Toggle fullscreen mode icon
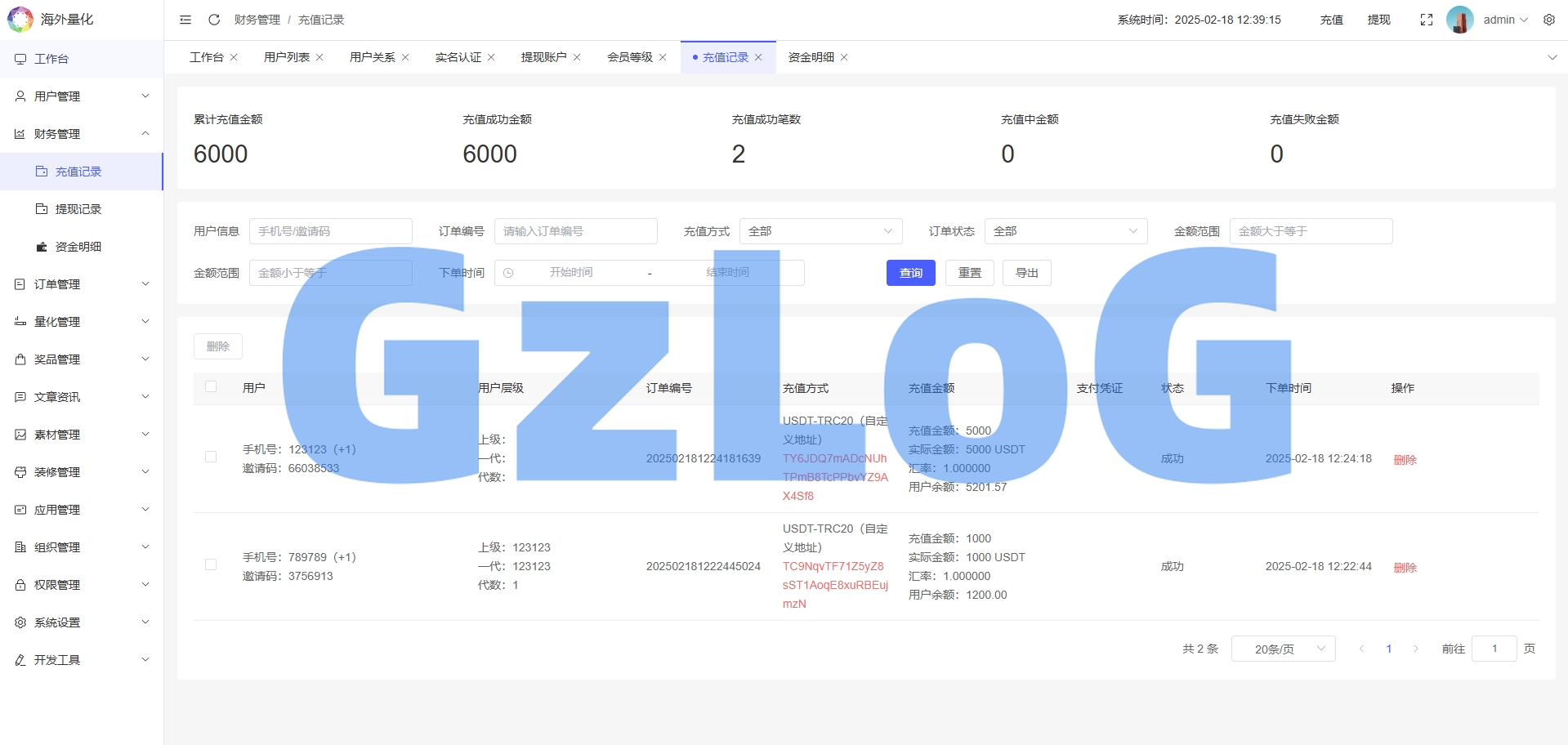This screenshot has height=745, width=1568. pyautogui.click(x=1427, y=20)
